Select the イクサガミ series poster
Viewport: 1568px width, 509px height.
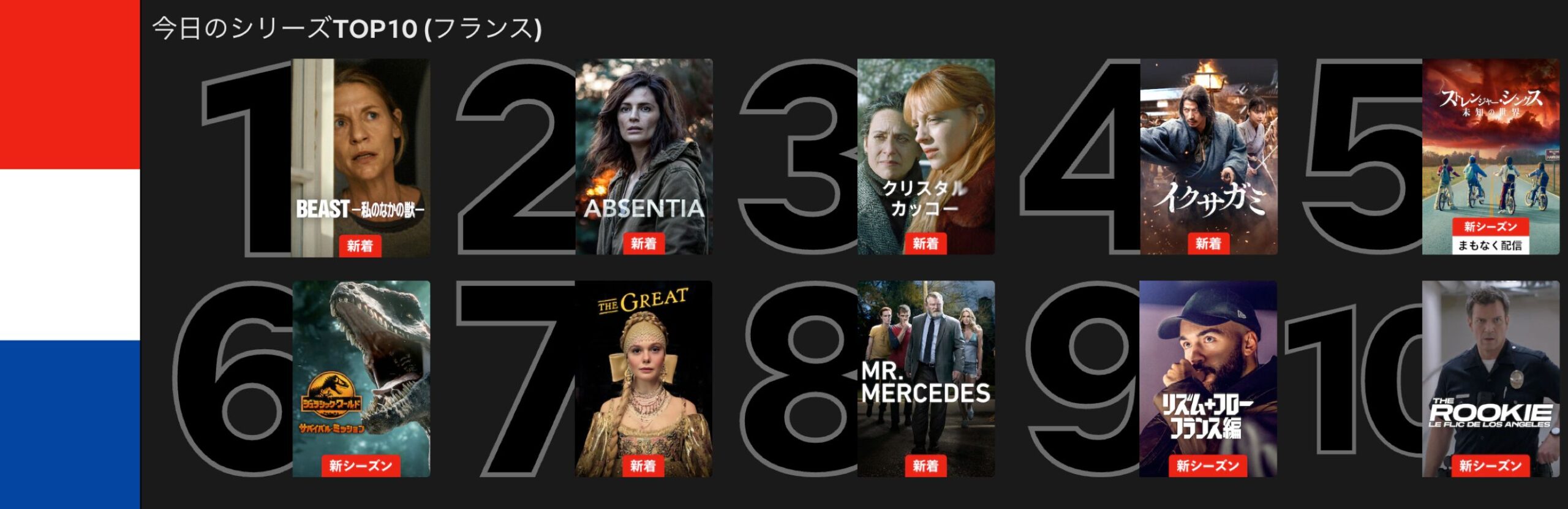click(1208, 157)
